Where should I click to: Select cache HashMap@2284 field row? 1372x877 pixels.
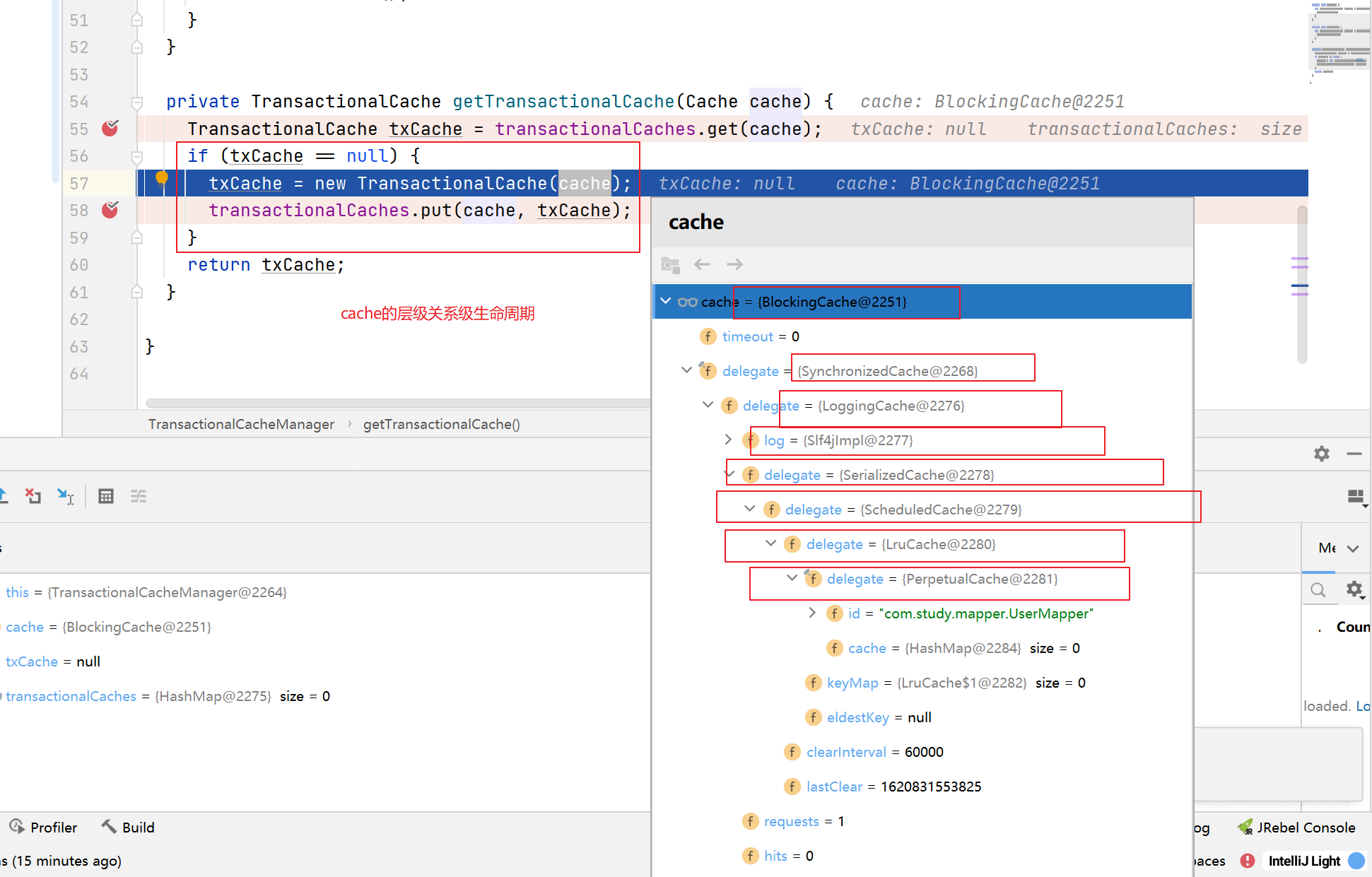tap(922, 648)
